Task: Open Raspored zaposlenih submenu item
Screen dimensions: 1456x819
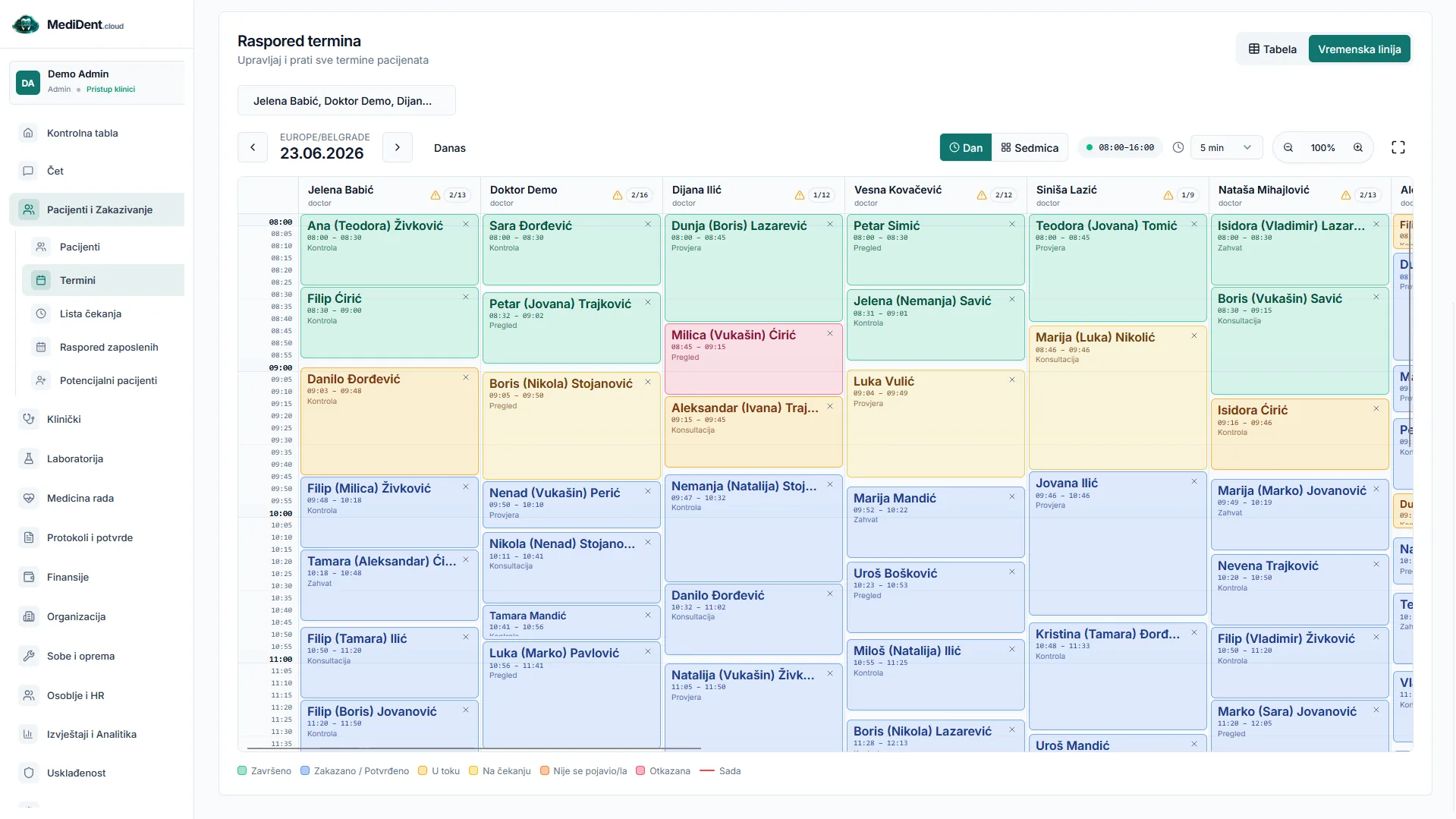Action: pyautogui.click(x=103, y=347)
